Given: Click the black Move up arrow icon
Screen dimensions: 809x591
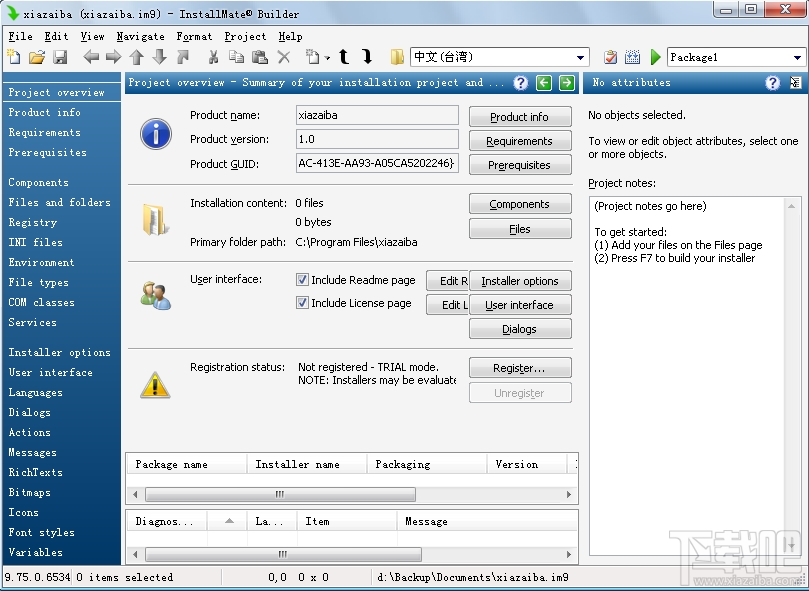Looking at the screenshot, I should tap(344, 57).
